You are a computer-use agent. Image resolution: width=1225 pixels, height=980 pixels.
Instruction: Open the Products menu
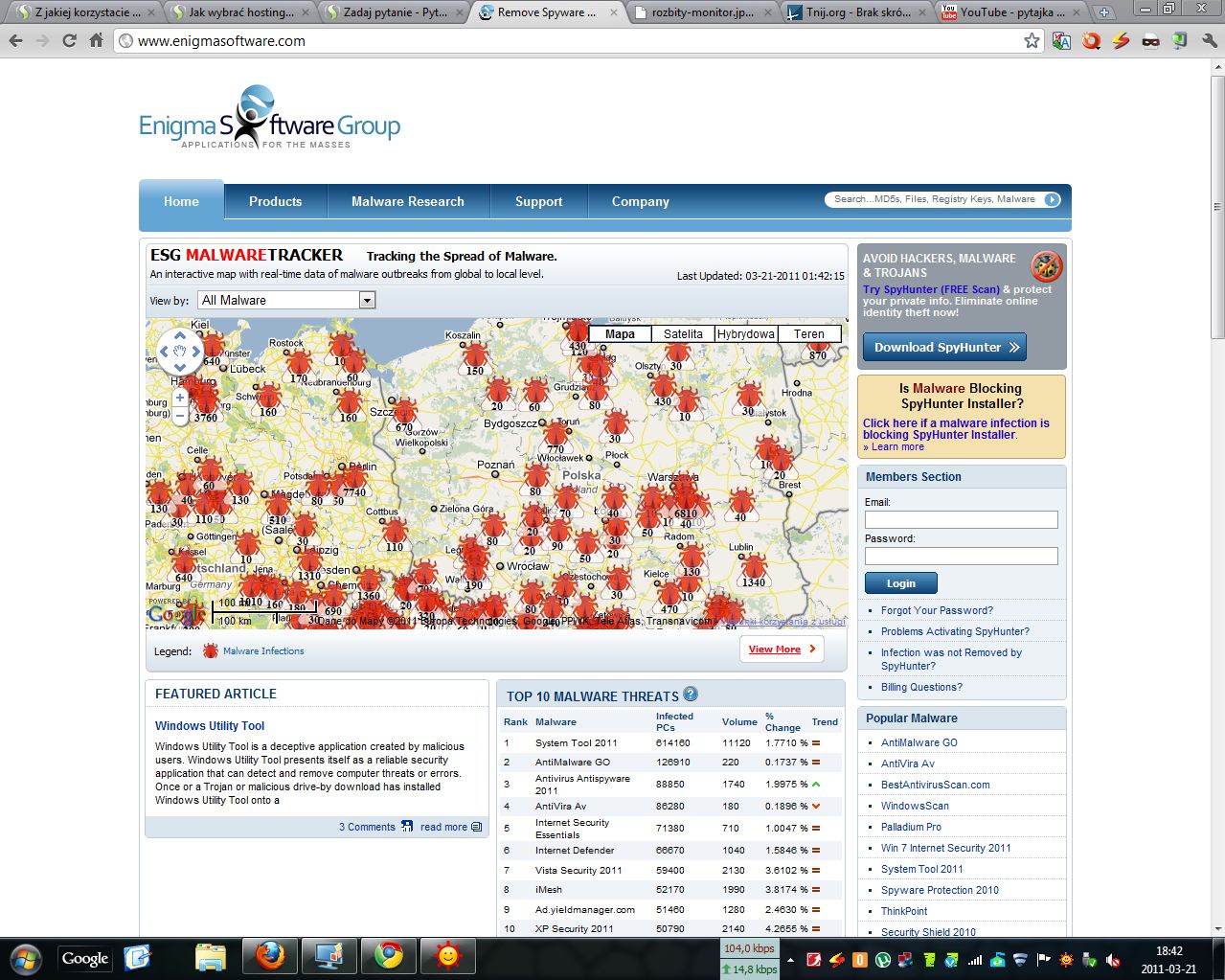coord(275,201)
